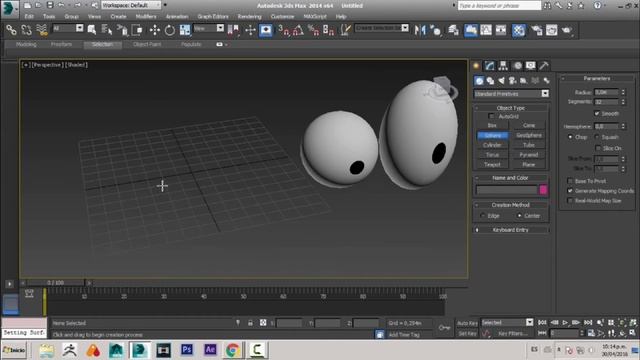Expand the Keyboard Entry rollout
640x360 pixels.
pyautogui.click(x=511, y=230)
